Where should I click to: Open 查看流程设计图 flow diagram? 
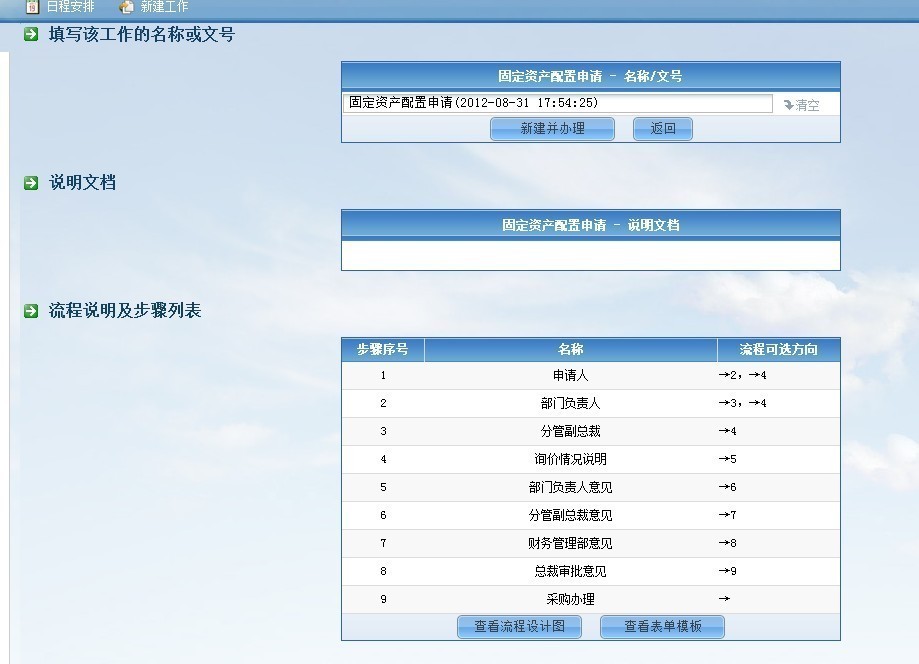coord(519,627)
